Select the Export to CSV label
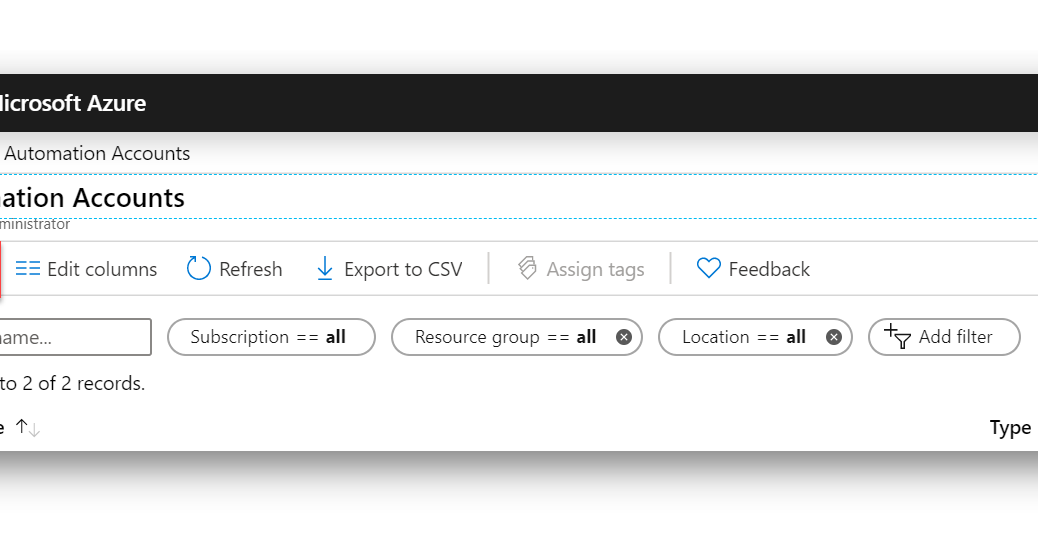 [403, 269]
